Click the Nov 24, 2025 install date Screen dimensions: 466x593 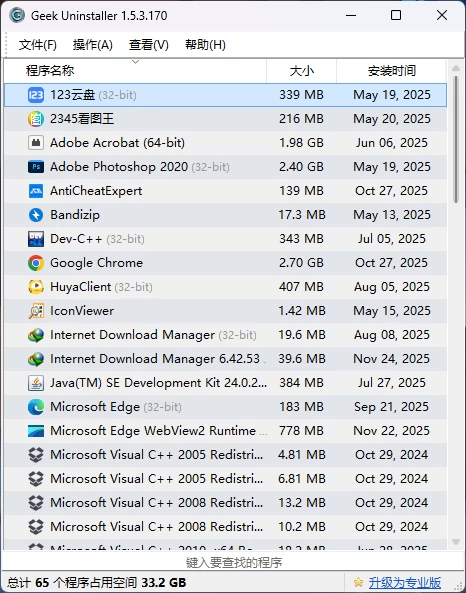point(391,359)
